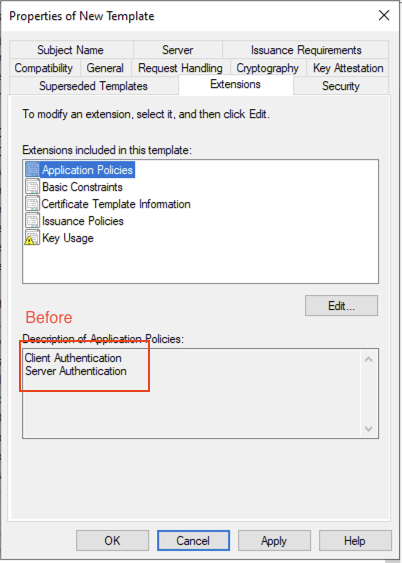The image size is (402, 563).
Task: Click the Edit... button
Action: 341,306
